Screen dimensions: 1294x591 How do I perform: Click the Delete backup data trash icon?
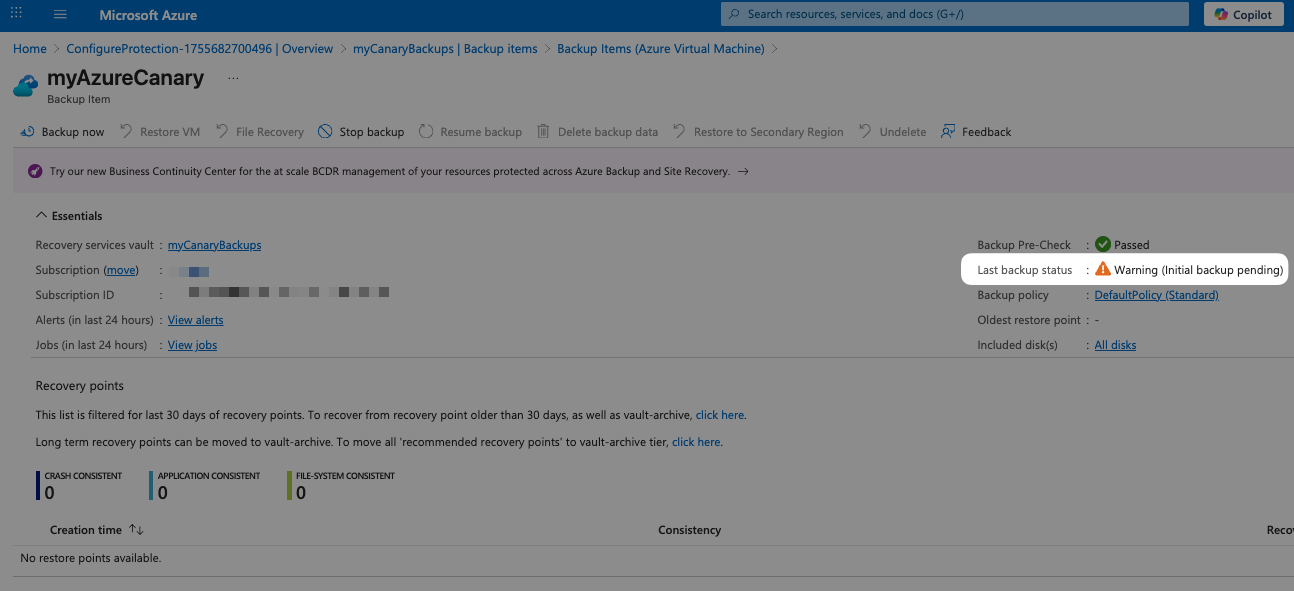543,131
